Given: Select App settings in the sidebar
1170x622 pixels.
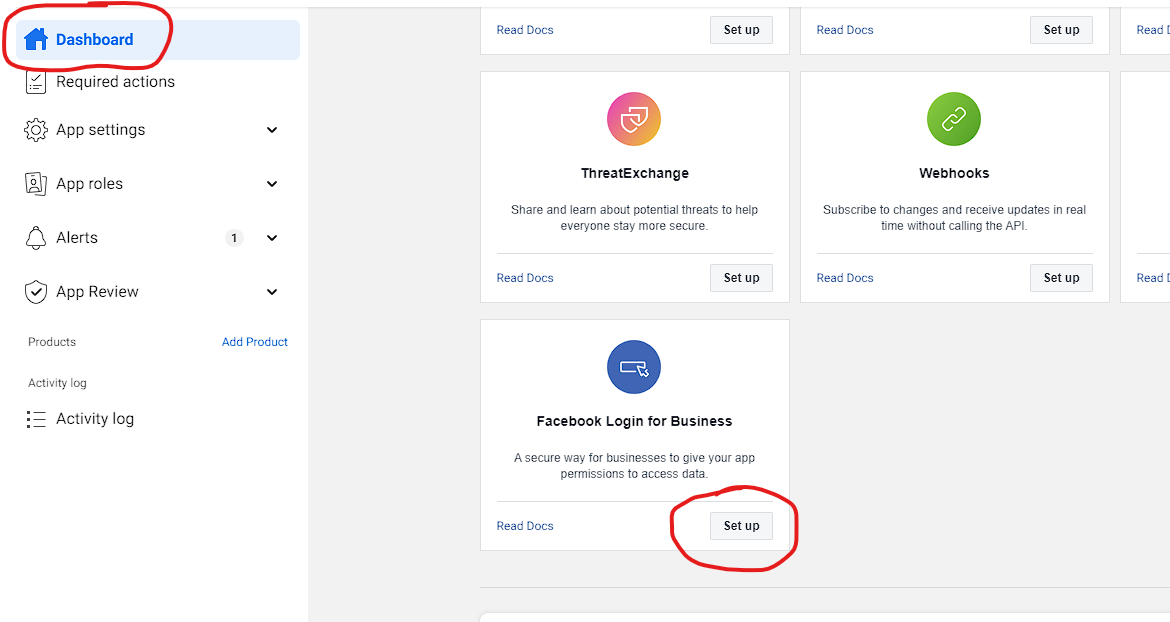Looking at the screenshot, I should (101, 130).
